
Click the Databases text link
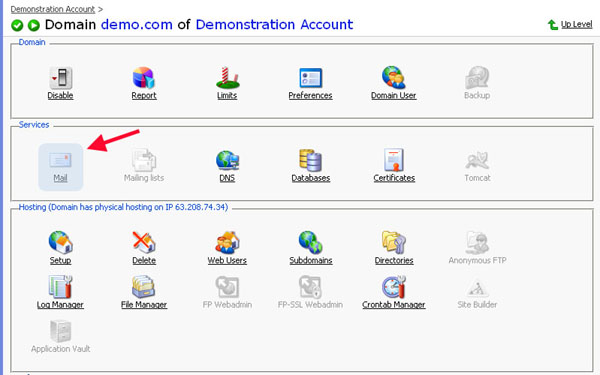coord(311,178)
